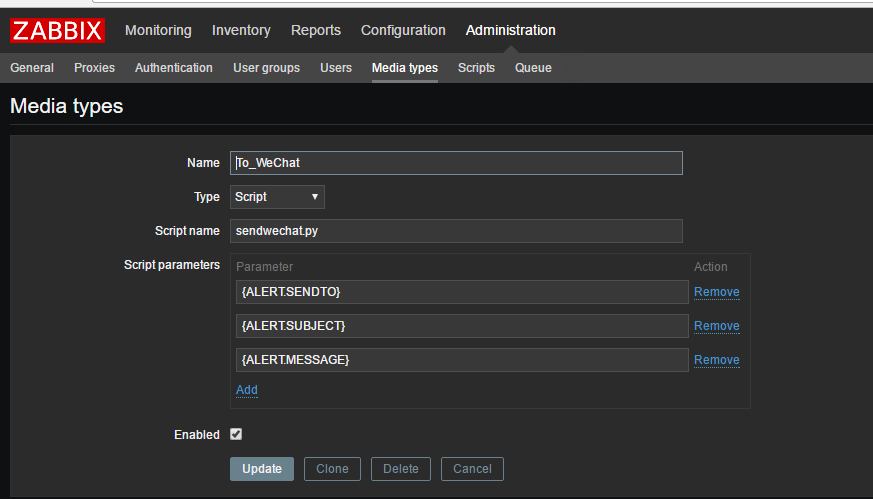Image resolution: width=873 pixels, height=499 pixels.
Task: Open the Type dropdown showing Script
Action: [277, 197]
